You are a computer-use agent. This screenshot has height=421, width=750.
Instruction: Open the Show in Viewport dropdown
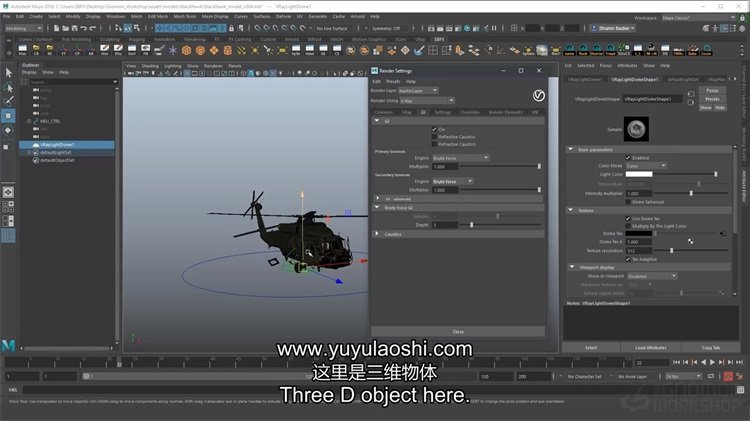(651, 276)
